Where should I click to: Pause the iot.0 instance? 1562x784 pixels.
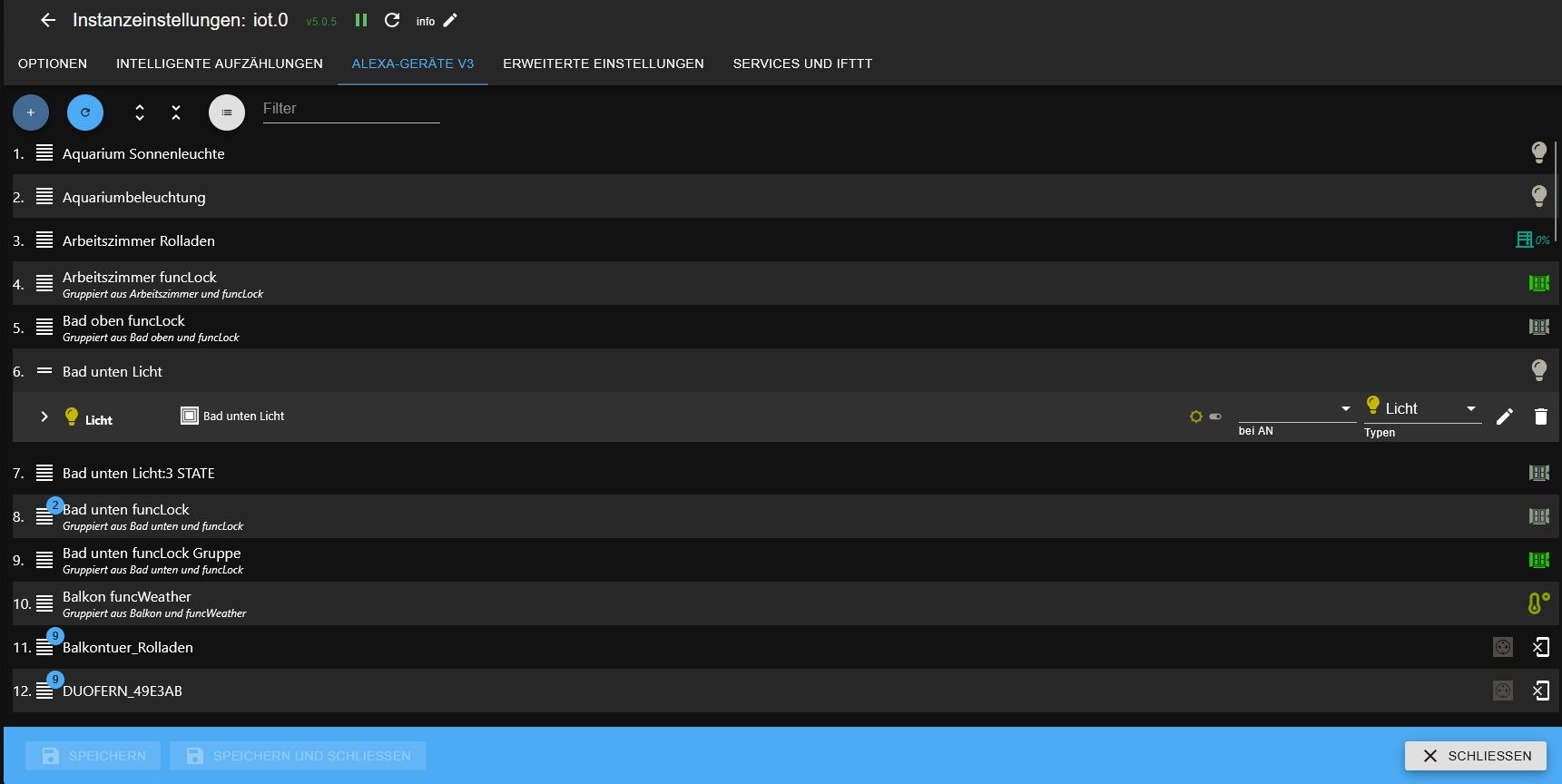[361, 20]
